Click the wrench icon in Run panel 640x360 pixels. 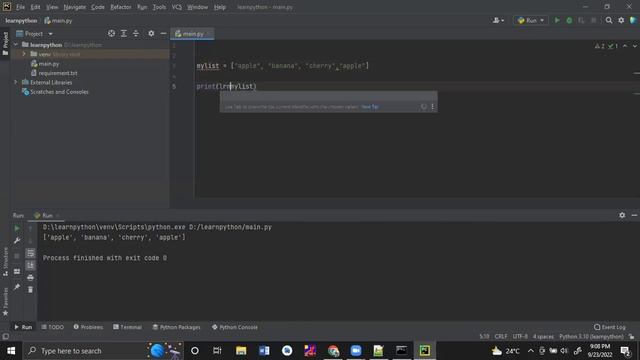pyautogui.click(x=17, y=241)
